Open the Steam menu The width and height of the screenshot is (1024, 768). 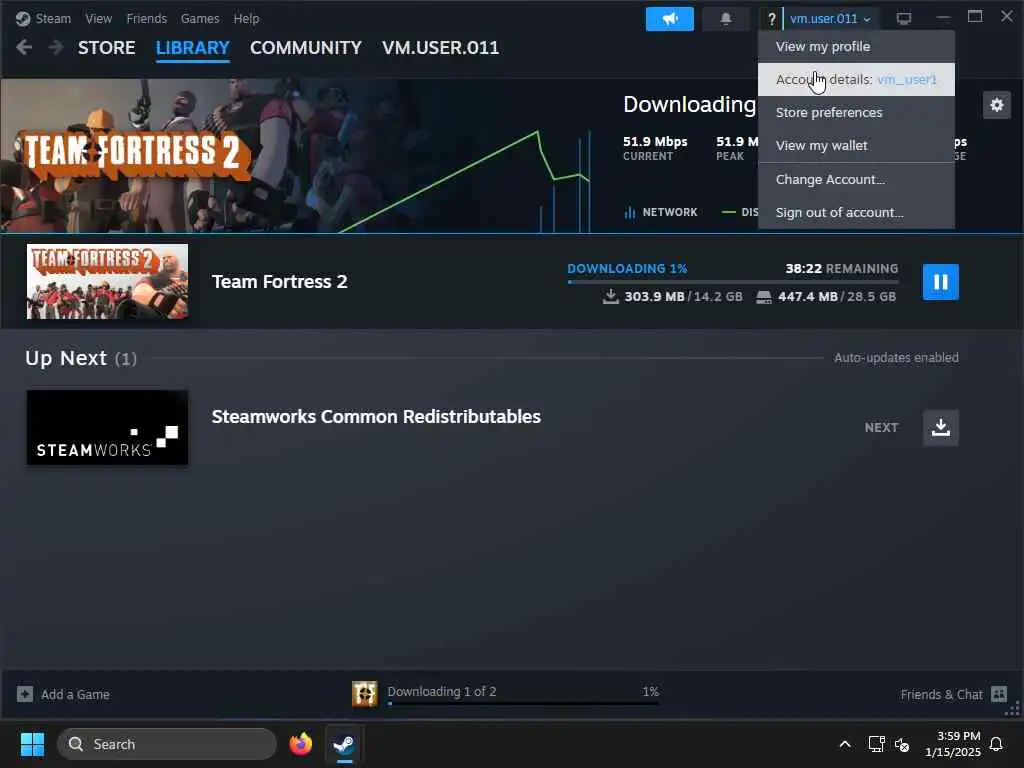53,19
